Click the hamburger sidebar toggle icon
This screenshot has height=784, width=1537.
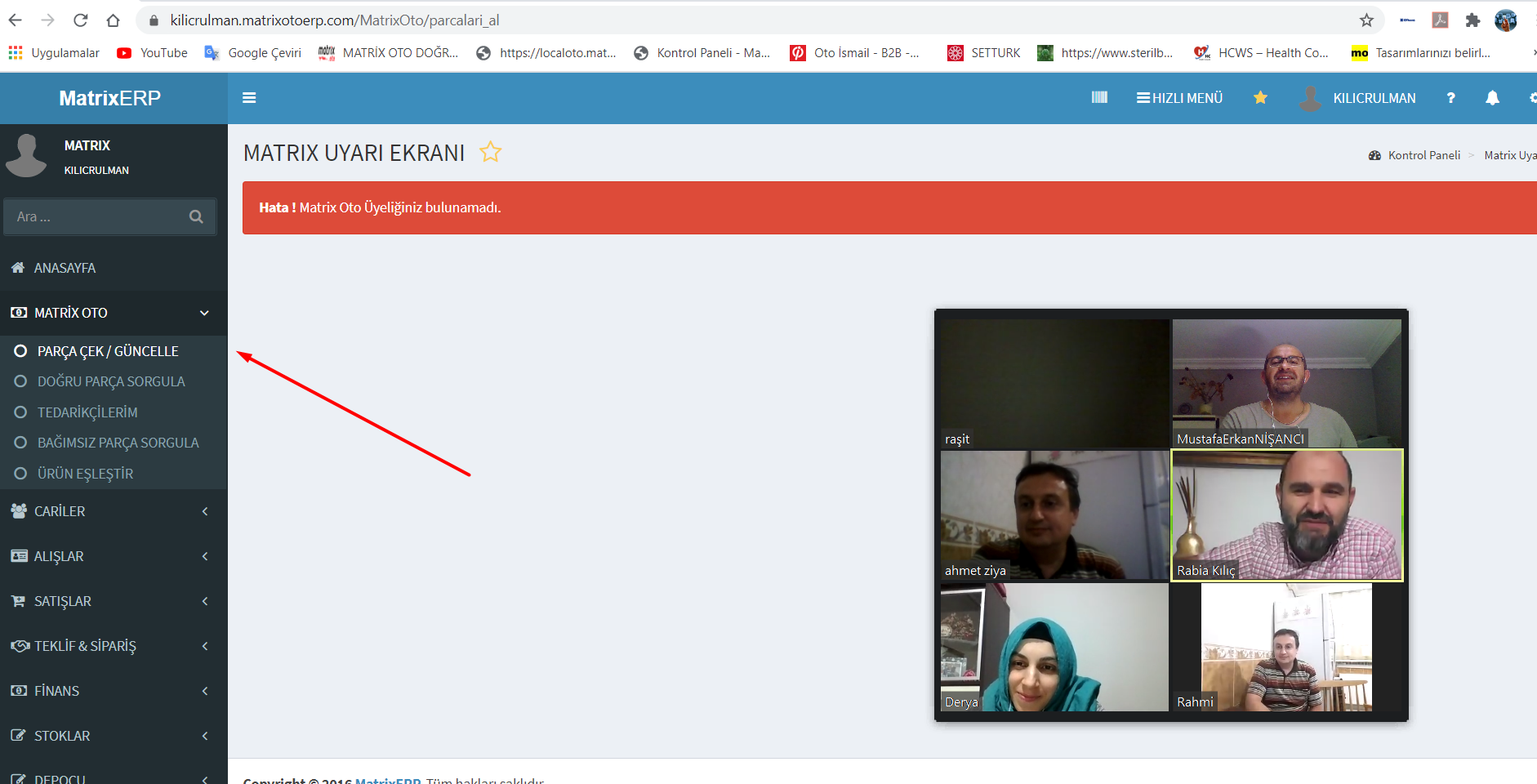(x=249, y=98)
